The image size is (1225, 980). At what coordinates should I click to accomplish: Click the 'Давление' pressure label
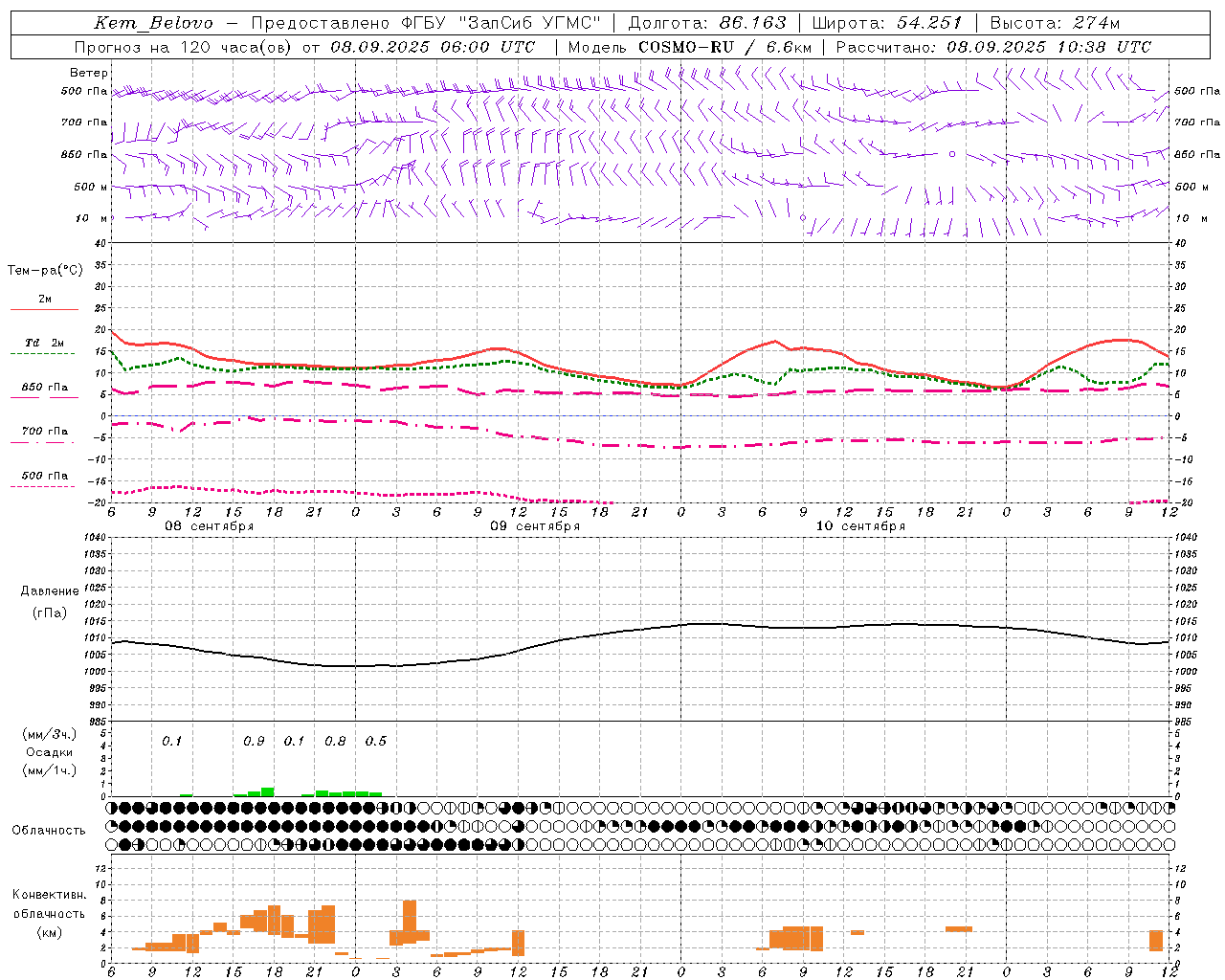(50, 591)
